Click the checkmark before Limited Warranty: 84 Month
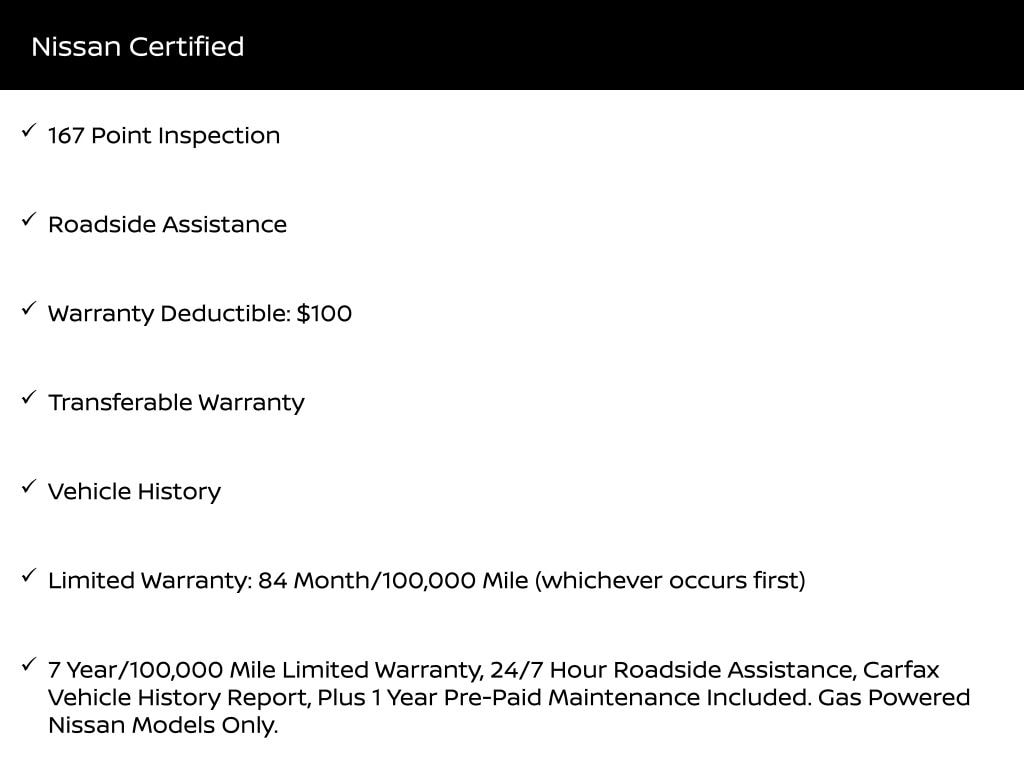This screenshot has width=1024, height=768. click(29, 576)
